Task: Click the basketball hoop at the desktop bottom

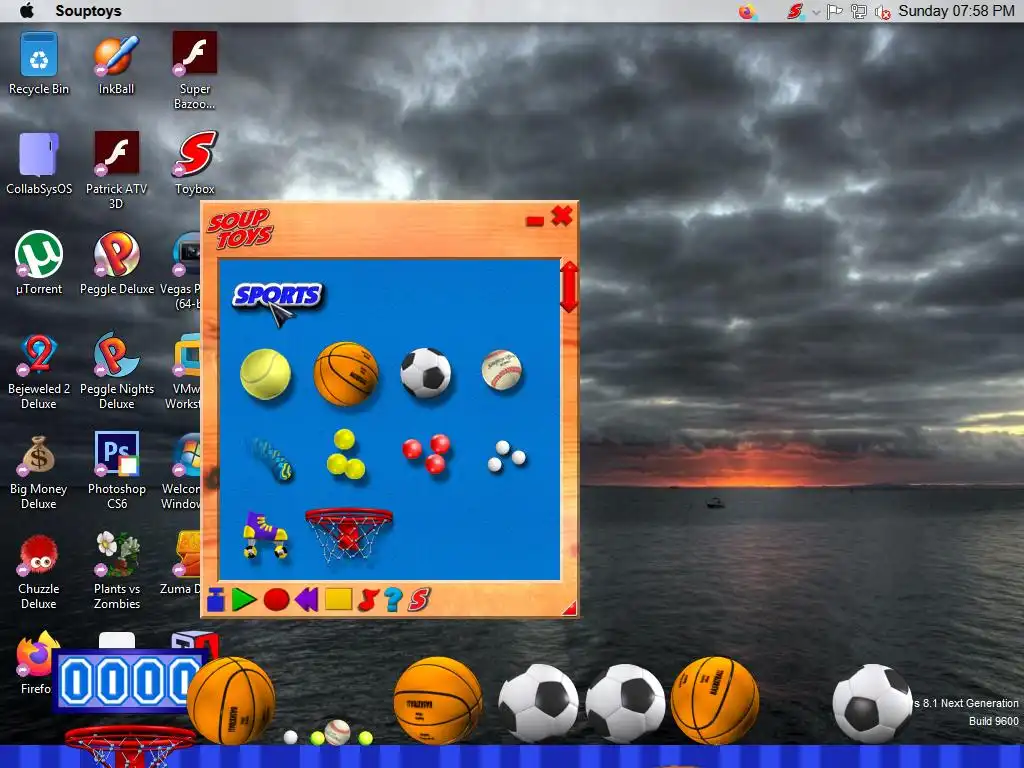Action: tap(130, 745)
